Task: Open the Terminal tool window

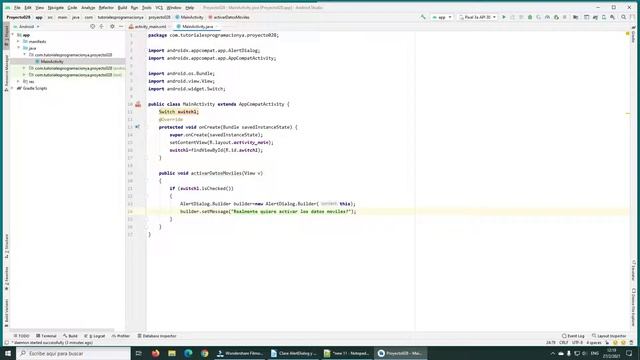Action: pos(46,336)
